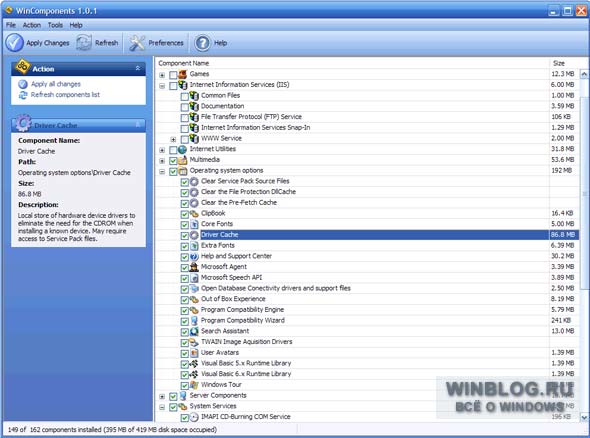Open the Tools menu
590x438 pixels.
click(55, 25)
